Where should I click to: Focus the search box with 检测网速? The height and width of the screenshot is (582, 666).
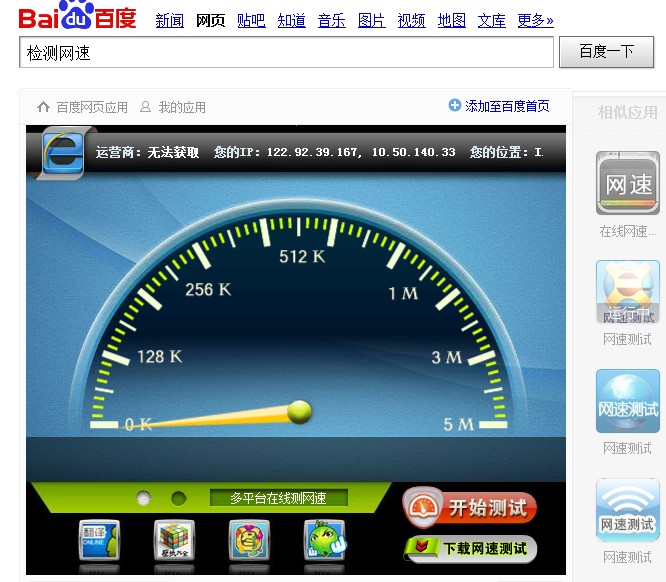coord(286,52)
